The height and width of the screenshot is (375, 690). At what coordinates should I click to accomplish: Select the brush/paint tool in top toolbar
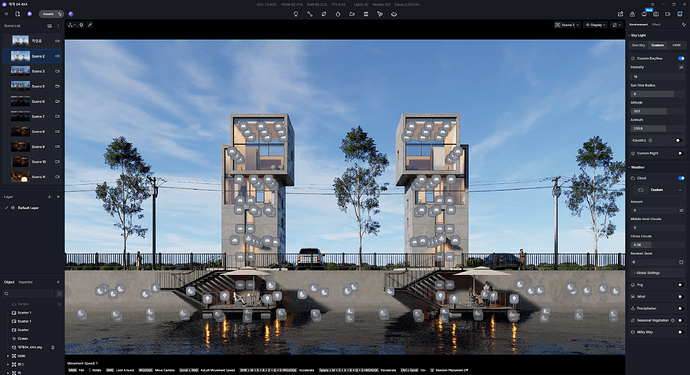click(x=338, y=14)
